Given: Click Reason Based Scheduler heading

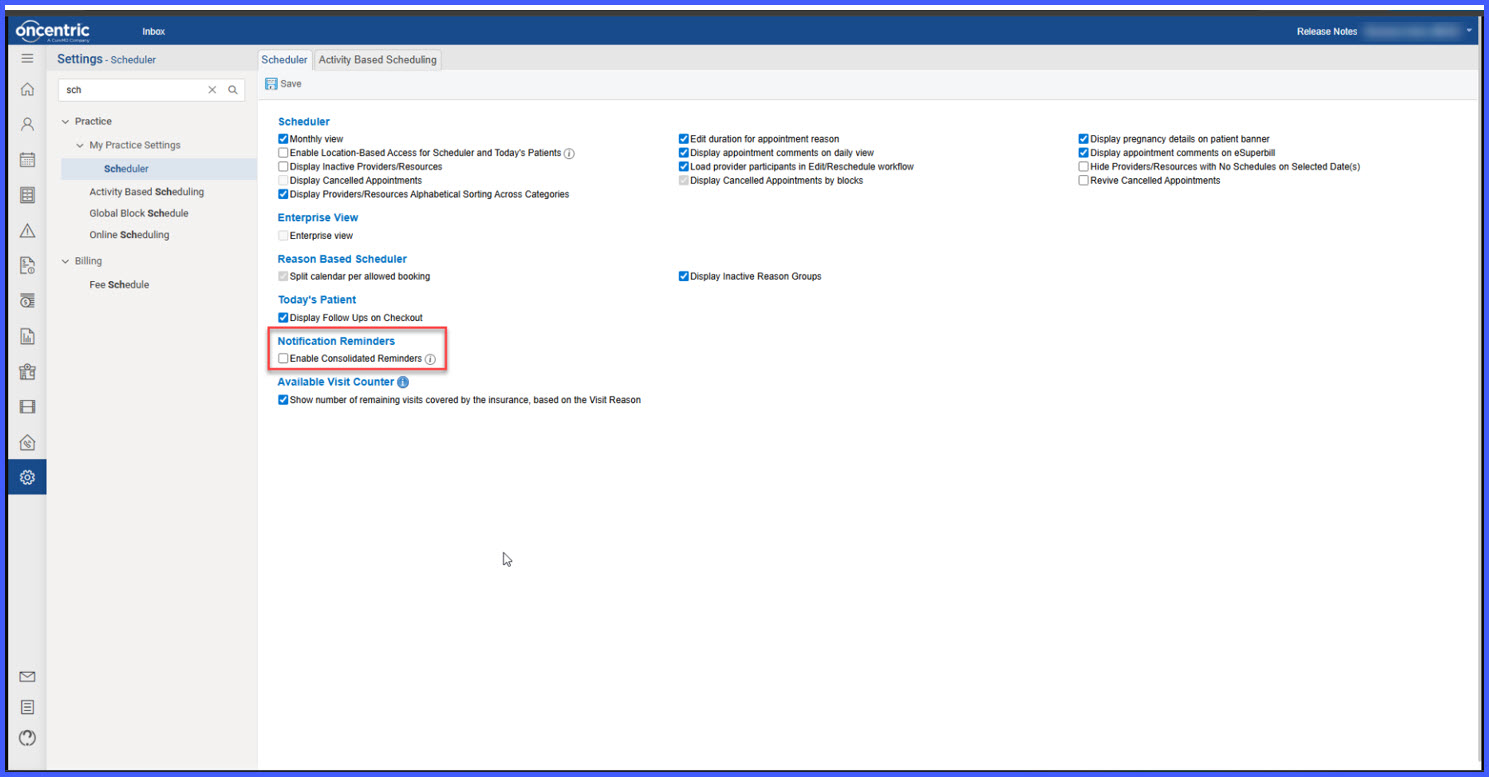Looking at the screenshot, I should (342, 259).
